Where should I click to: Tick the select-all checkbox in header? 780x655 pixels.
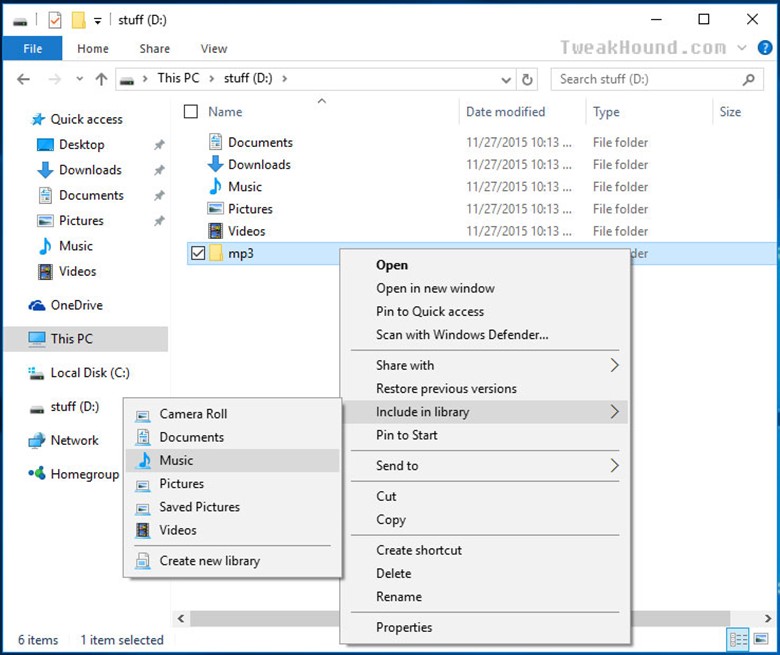[x=191, y=111]
